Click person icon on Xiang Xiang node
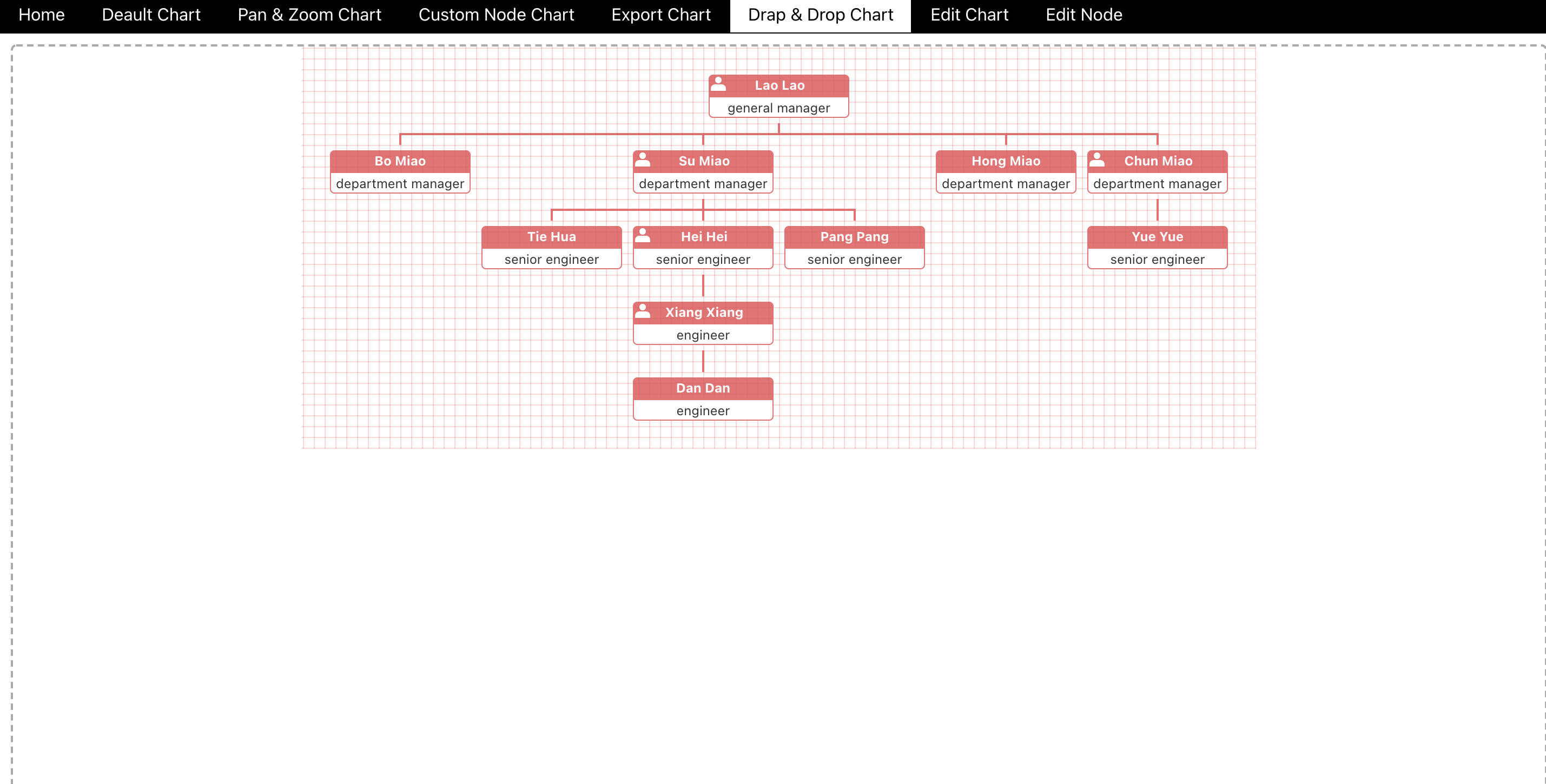 pyautogui.click(x=642, y=310)
